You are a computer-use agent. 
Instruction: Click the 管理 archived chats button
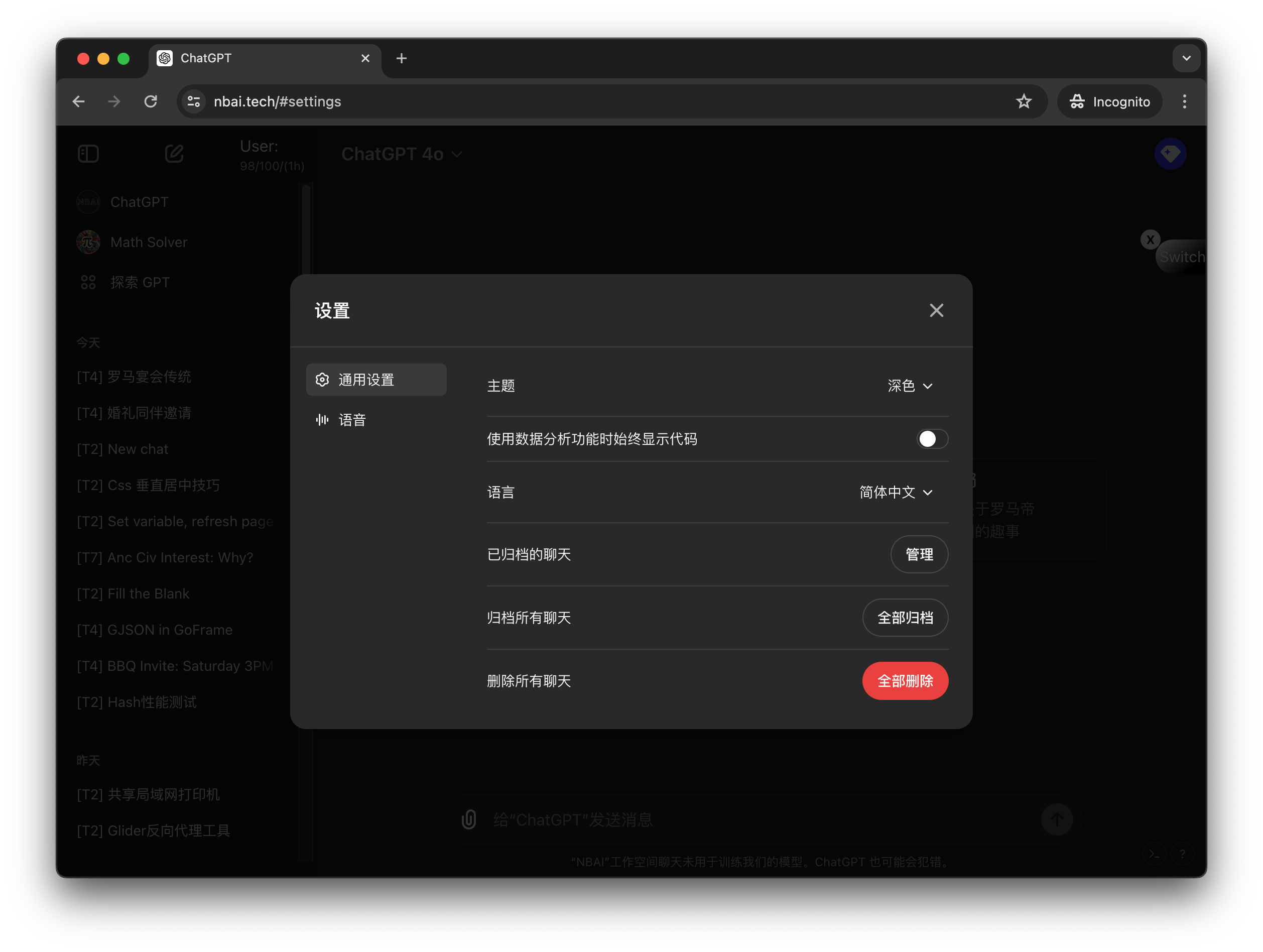(919, 554)
